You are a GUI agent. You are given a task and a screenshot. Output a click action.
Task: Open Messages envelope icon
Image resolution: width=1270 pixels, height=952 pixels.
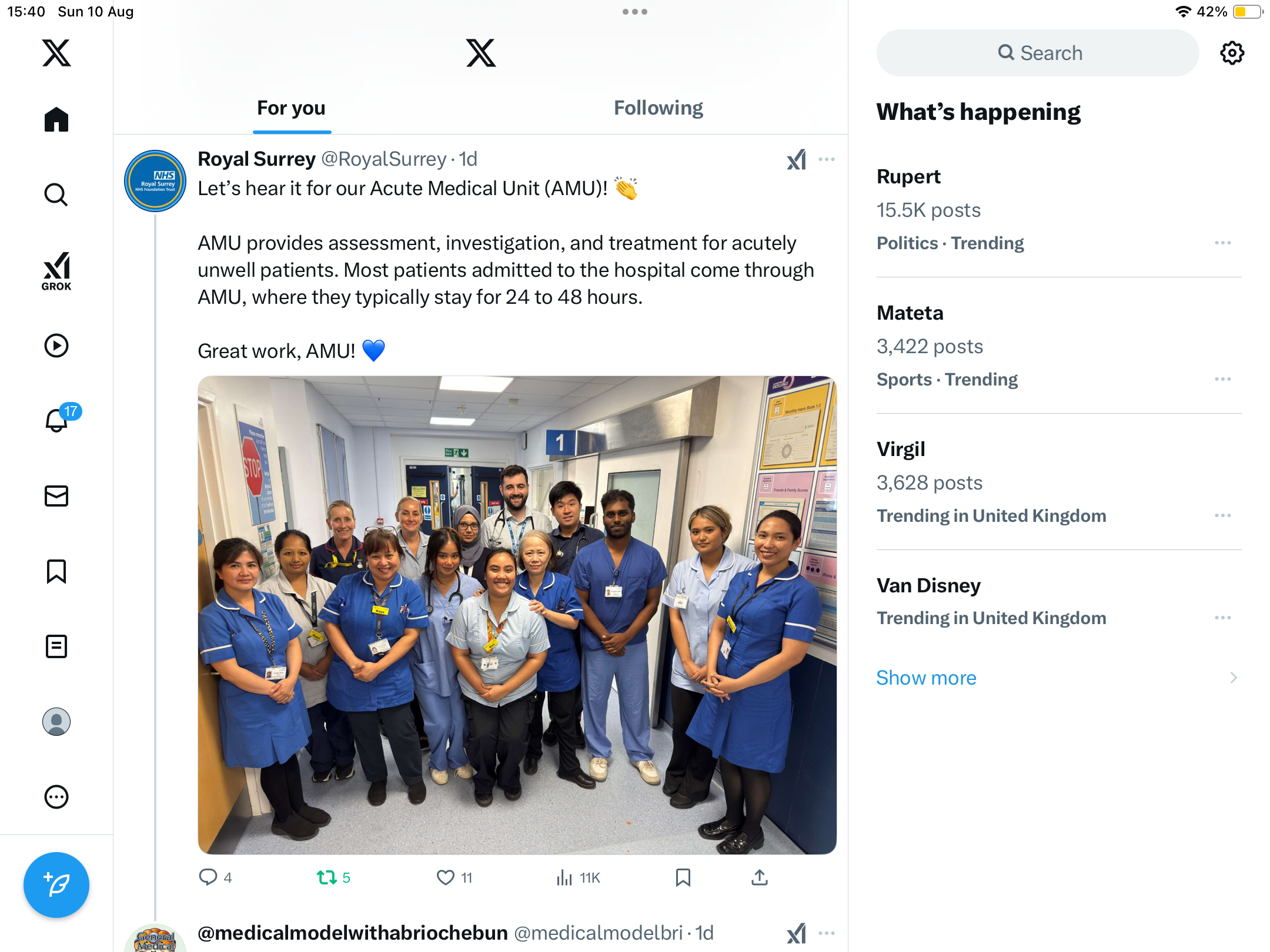(x=56, y=496)
